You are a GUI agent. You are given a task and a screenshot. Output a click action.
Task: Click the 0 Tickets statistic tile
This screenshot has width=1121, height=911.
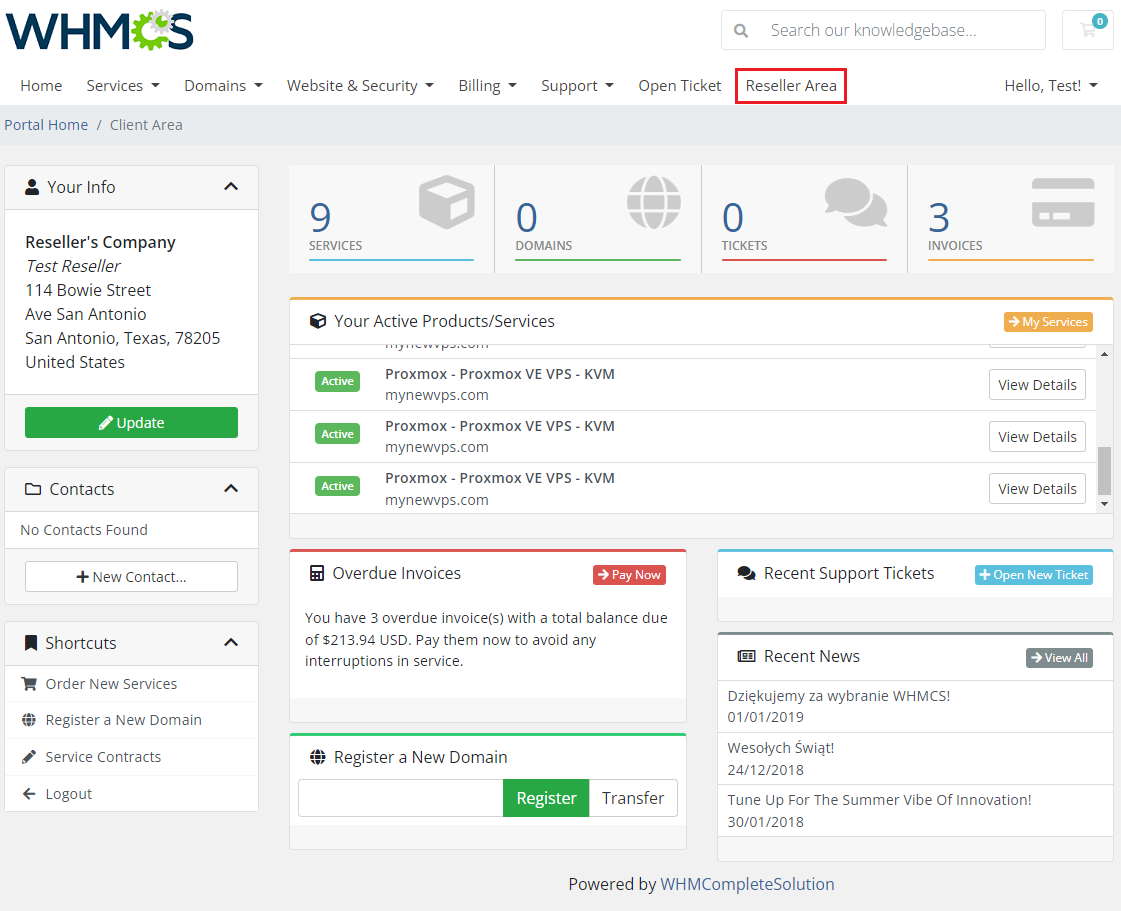[804, 219]
